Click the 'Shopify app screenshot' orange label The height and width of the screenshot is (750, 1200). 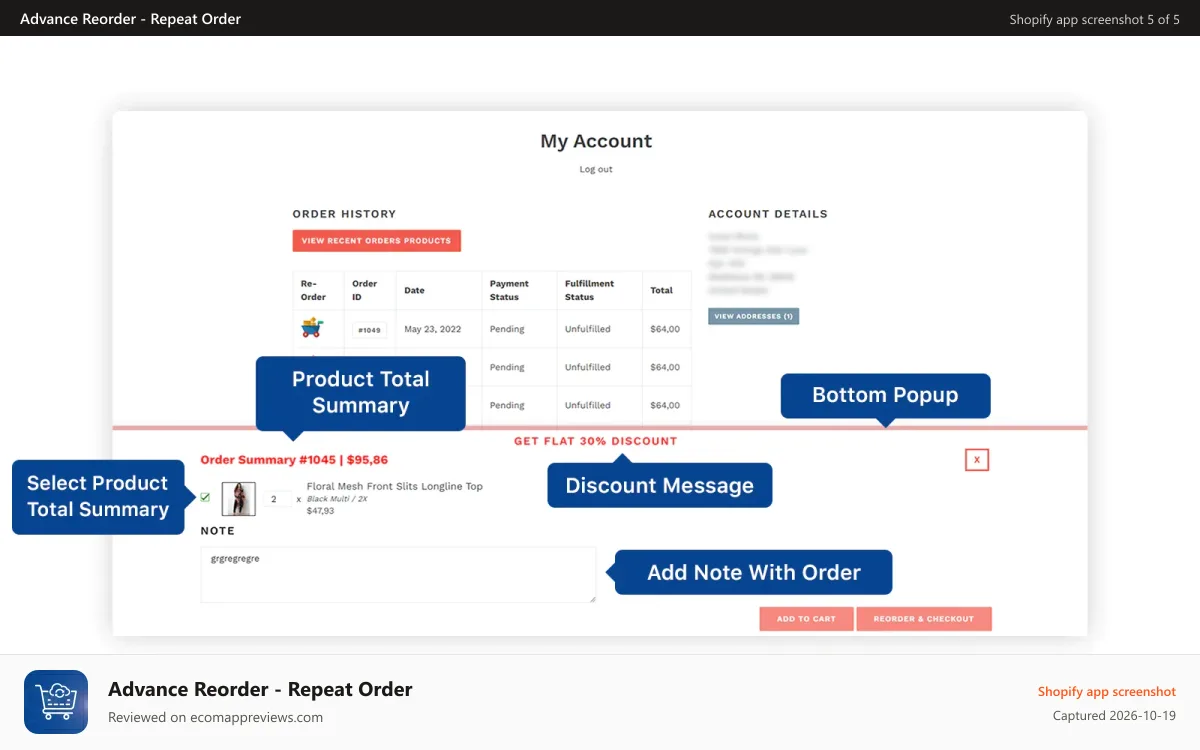click(x=1107, y=691)
